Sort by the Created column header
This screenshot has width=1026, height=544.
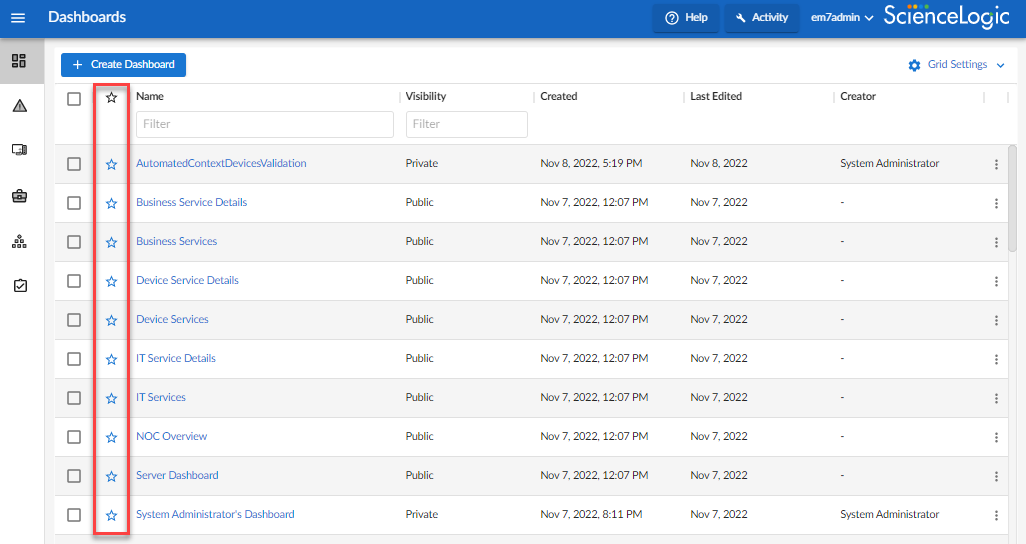[559, 97]
